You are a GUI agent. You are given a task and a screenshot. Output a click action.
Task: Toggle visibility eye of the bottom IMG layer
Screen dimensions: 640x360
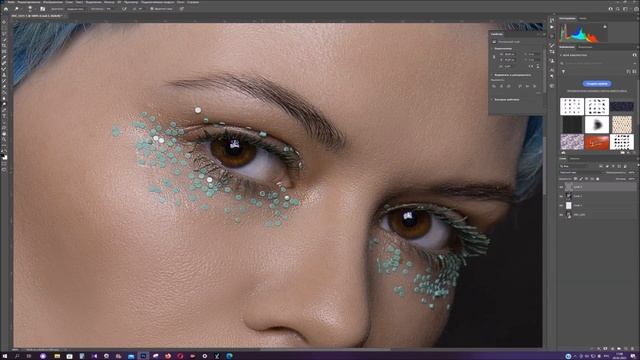[561, 215]
